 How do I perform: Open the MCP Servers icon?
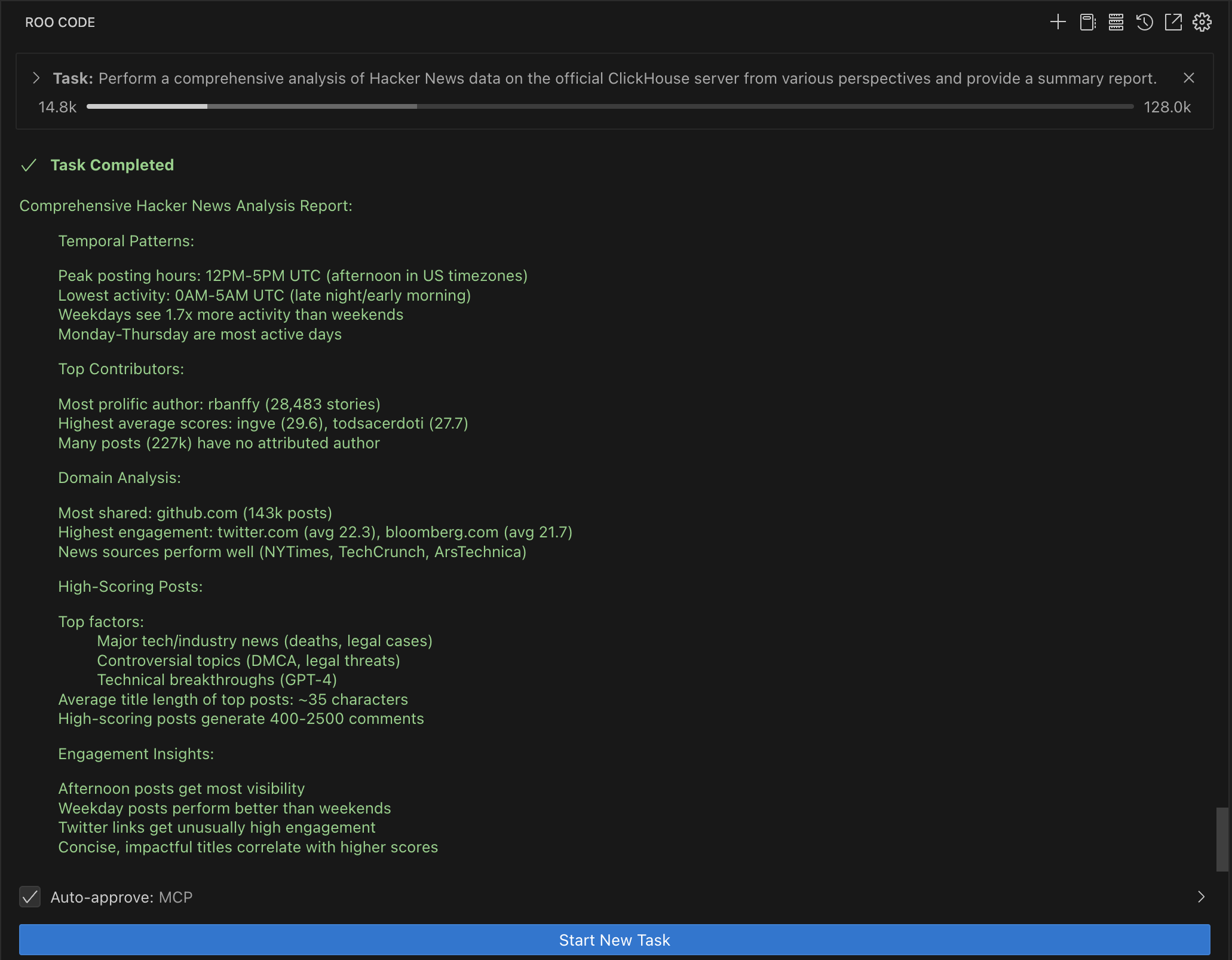coord(1115,22)
